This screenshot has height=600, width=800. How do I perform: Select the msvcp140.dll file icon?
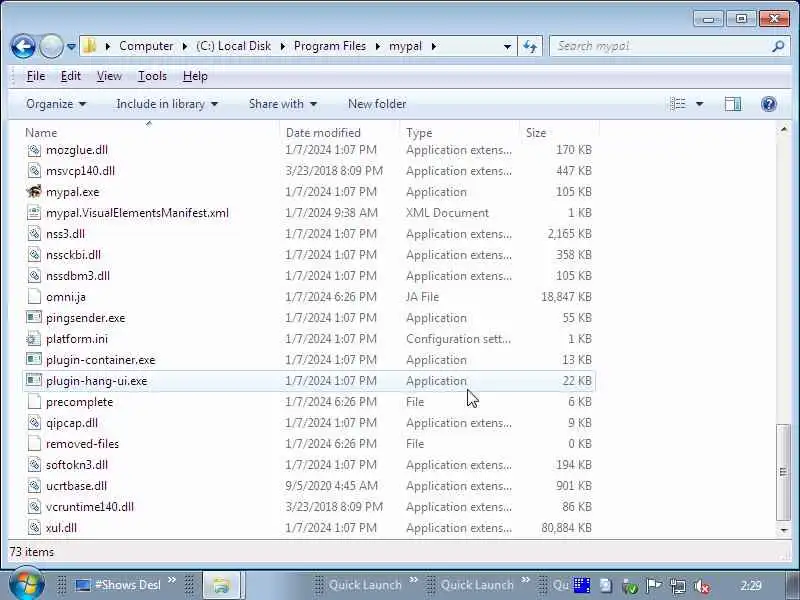coord(34,171)
